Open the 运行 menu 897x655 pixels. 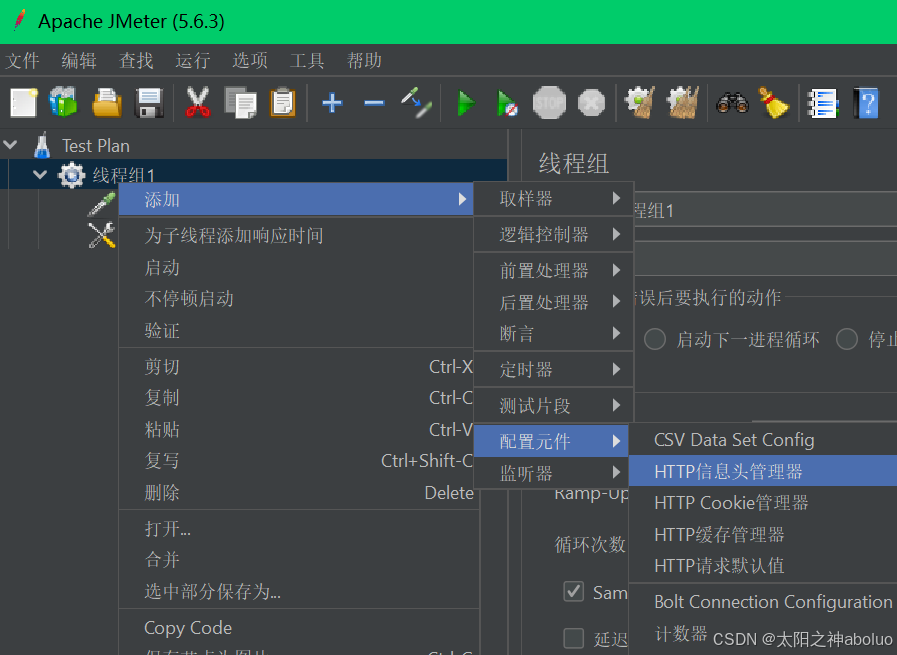point(193,61)
